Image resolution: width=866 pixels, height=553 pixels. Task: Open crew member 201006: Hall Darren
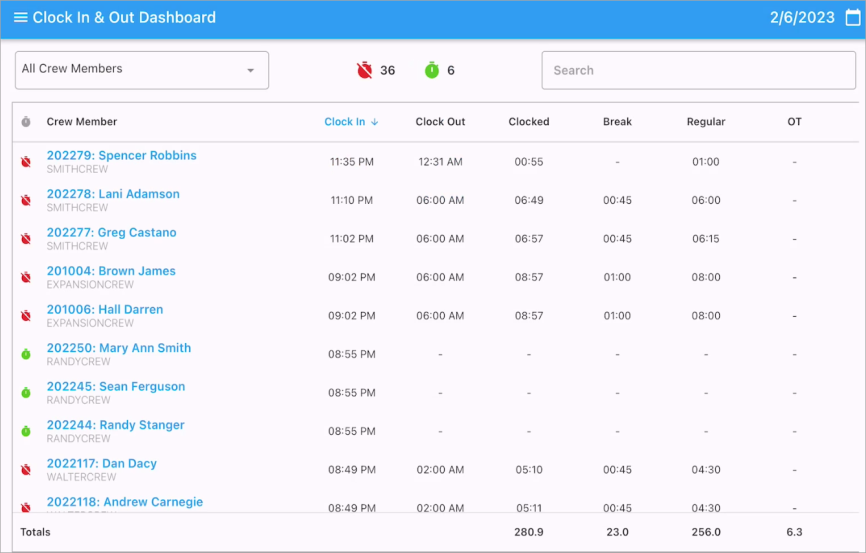pos(105,309)
